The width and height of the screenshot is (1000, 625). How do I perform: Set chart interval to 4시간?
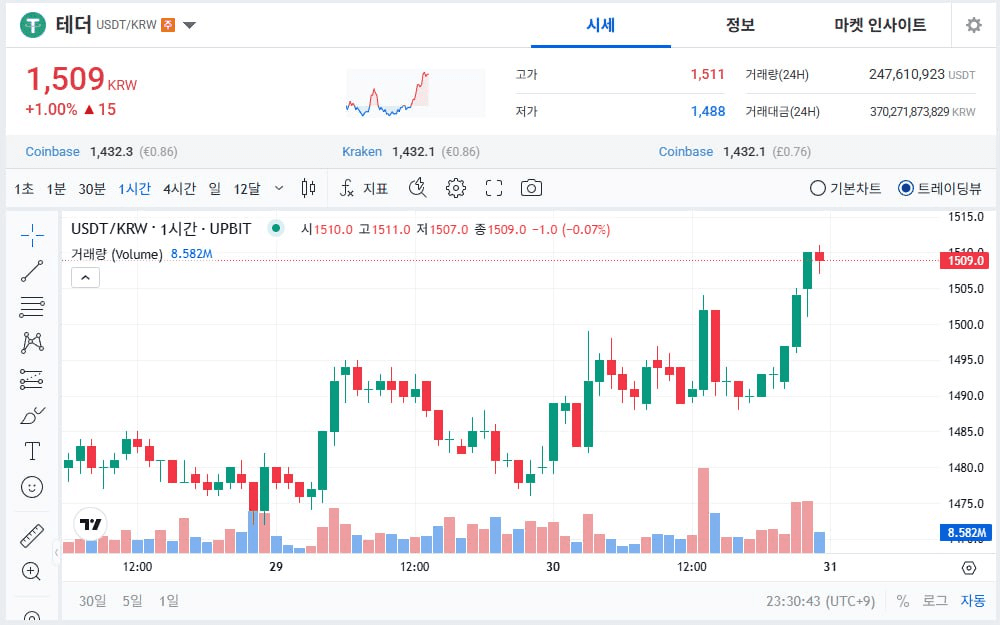click(x=179, y=188)
